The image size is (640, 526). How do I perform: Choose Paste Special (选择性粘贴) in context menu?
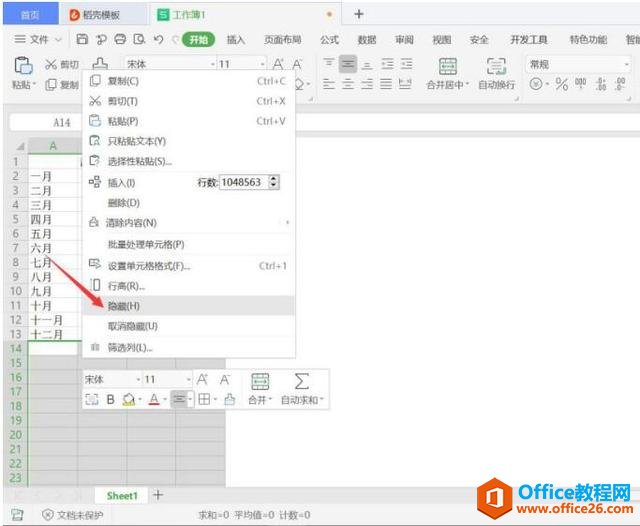[x=188, y=161]
